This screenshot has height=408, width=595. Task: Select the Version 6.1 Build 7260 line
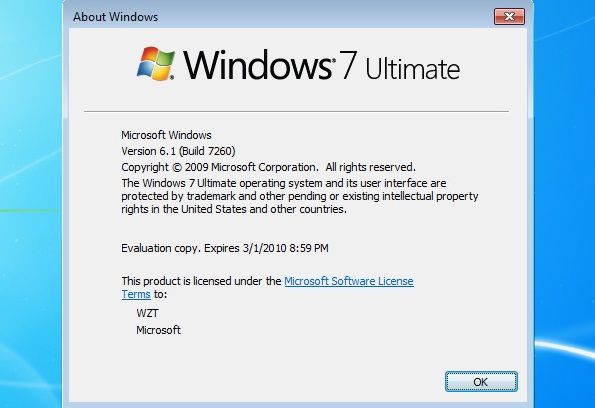click(x=178, y=151)
